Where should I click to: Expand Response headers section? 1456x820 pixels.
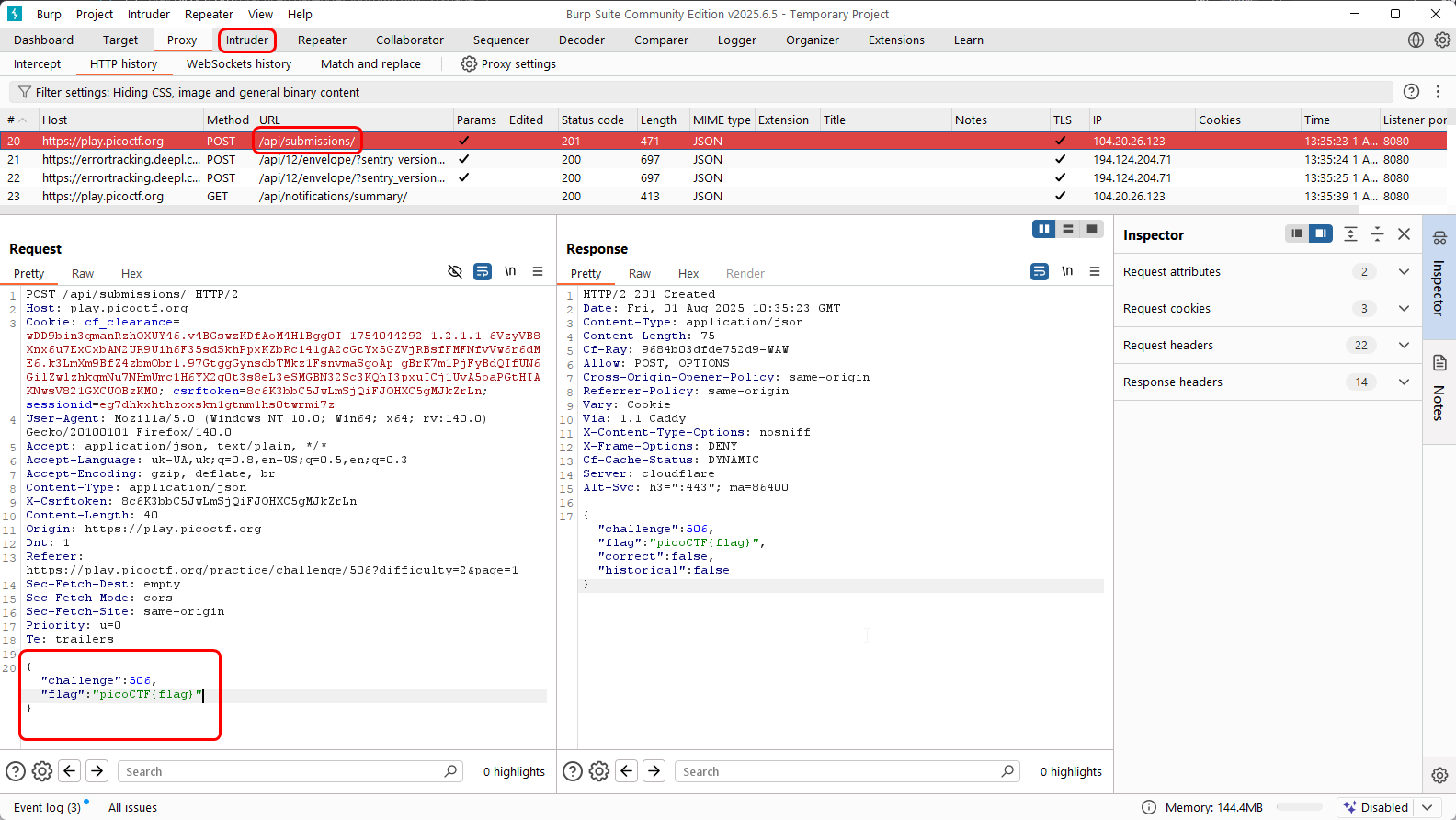tap(1404, 382)
